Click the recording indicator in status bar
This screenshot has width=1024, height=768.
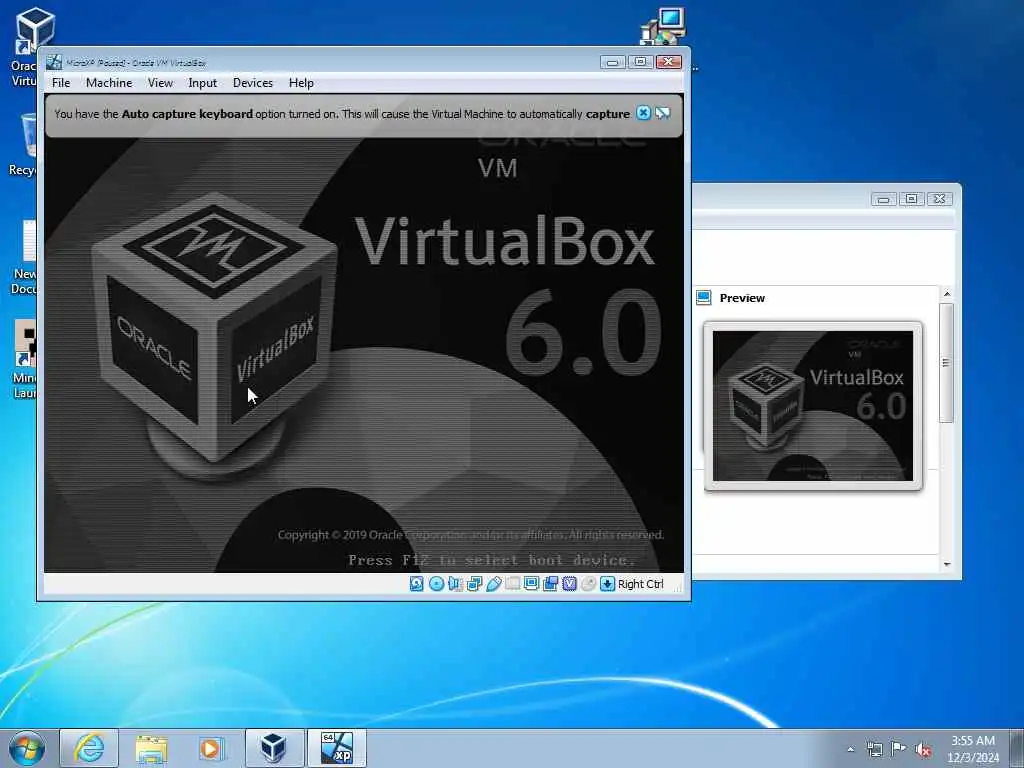pos(551,584)
